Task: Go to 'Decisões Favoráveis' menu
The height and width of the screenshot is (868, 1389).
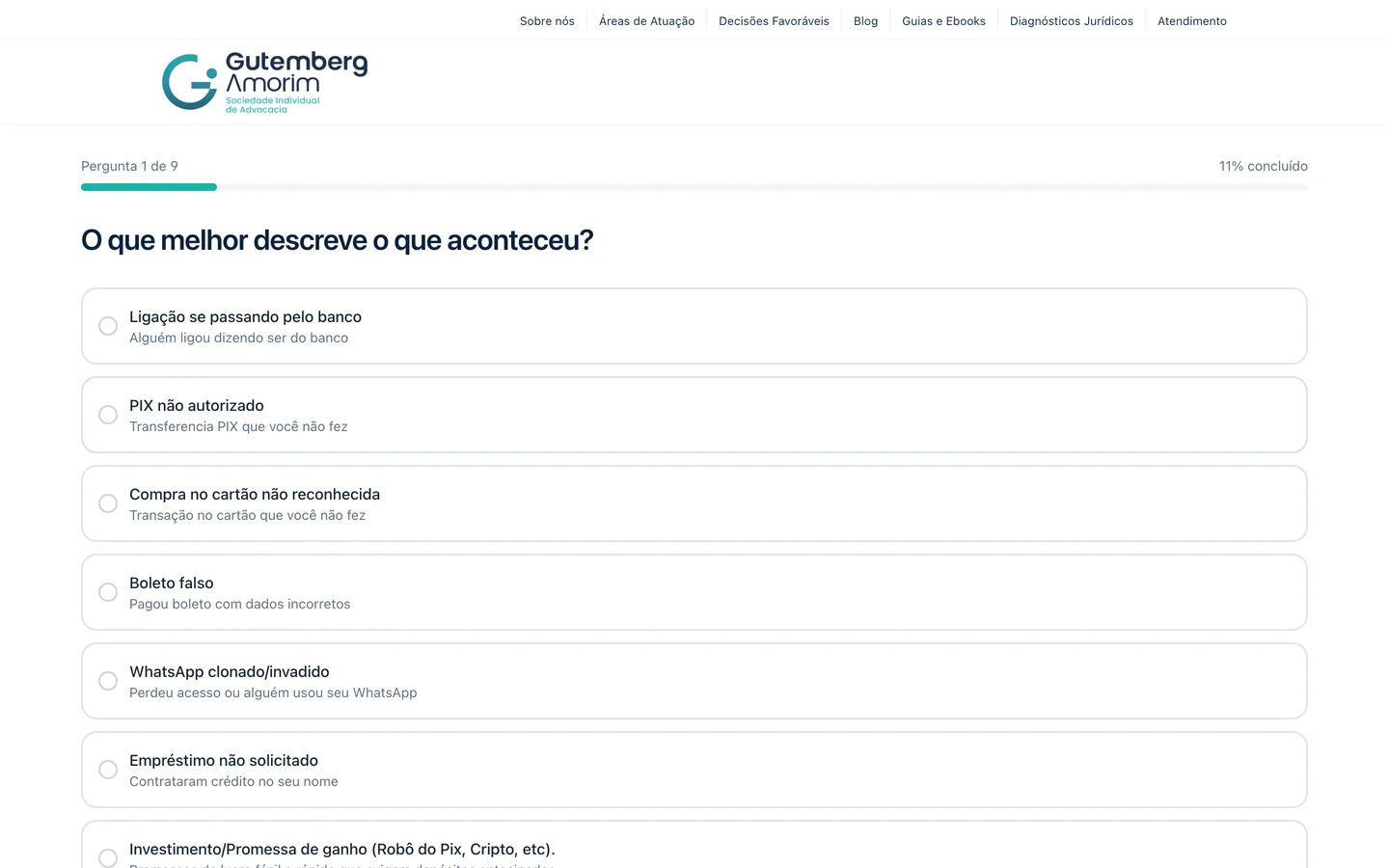Action: pyautogui.click(x=774, y=20)
